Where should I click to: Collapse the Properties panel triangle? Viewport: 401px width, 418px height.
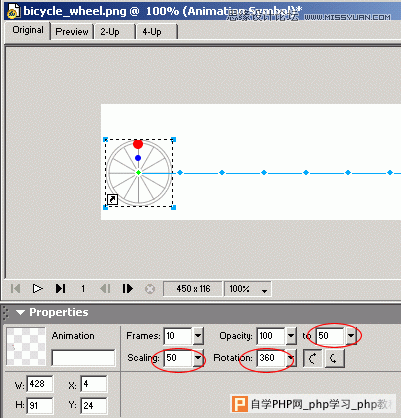(x=20, y=312)
